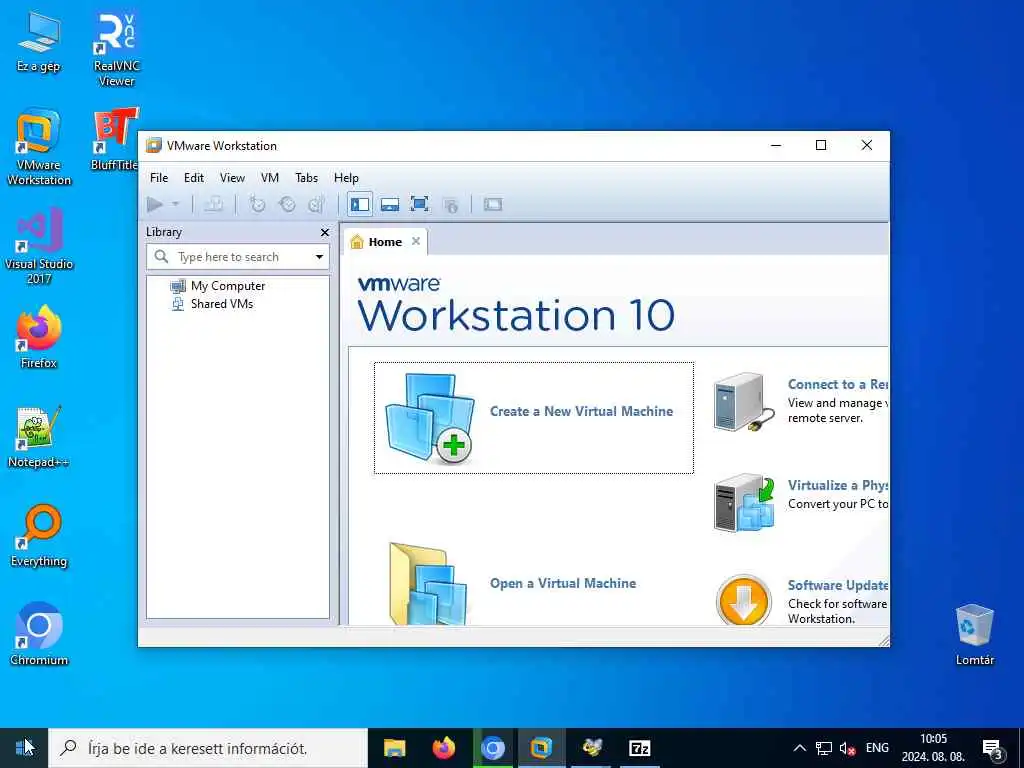Select the Notepad++ desktop shortcut

pyautogui.click(x=39, y=437)
